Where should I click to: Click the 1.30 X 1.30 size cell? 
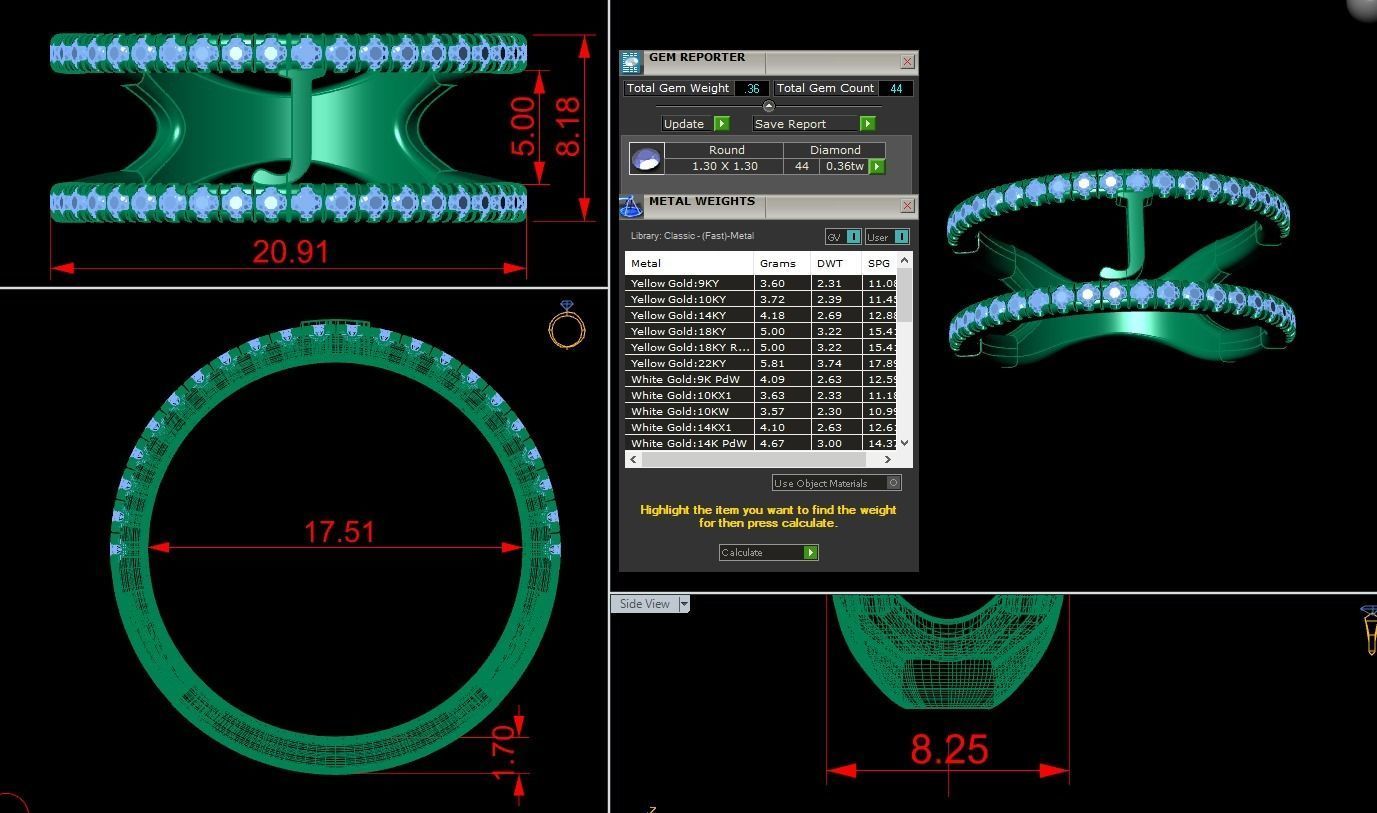725,166
